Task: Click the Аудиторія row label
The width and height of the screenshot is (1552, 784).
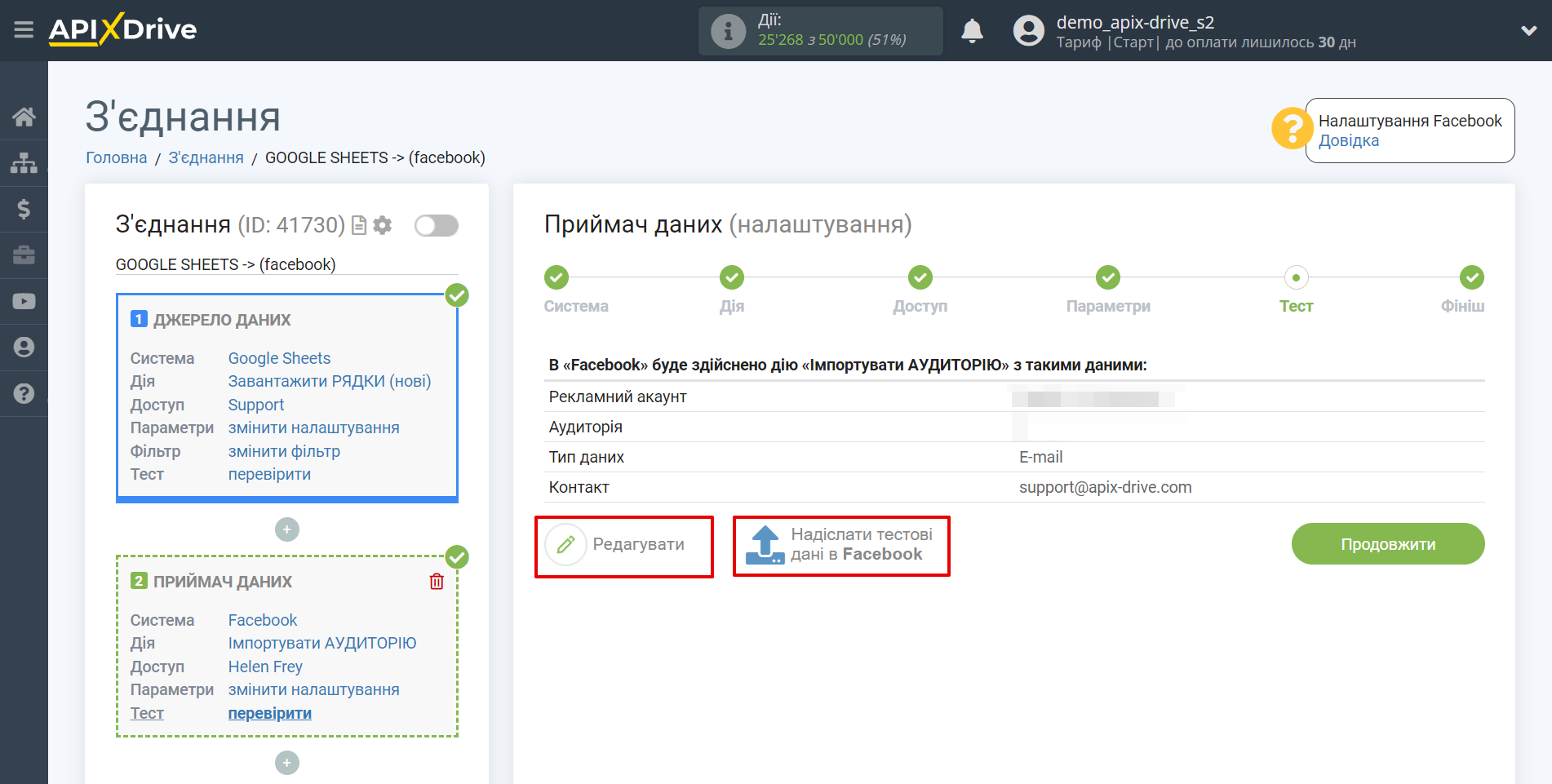Action: pyautogui.click(x=585, y=427)
